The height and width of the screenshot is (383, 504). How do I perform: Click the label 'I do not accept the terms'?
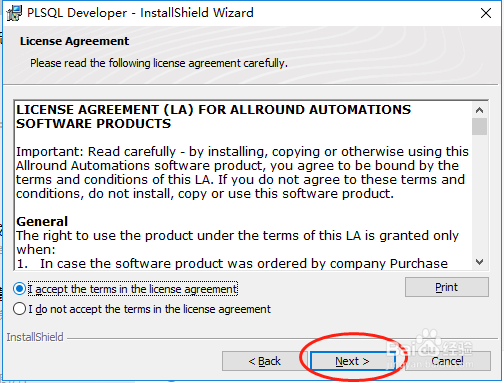pos(149,309)
